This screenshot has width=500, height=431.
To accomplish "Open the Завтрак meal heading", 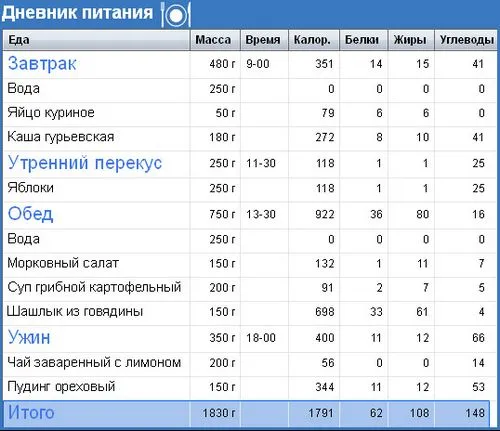I will [x=42, y=64].
